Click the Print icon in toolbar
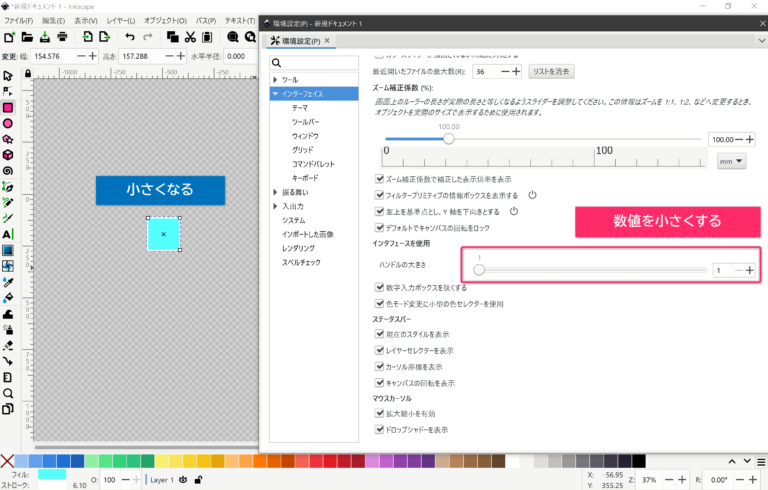The image size is (768, 490). click(x=62, y=37)
